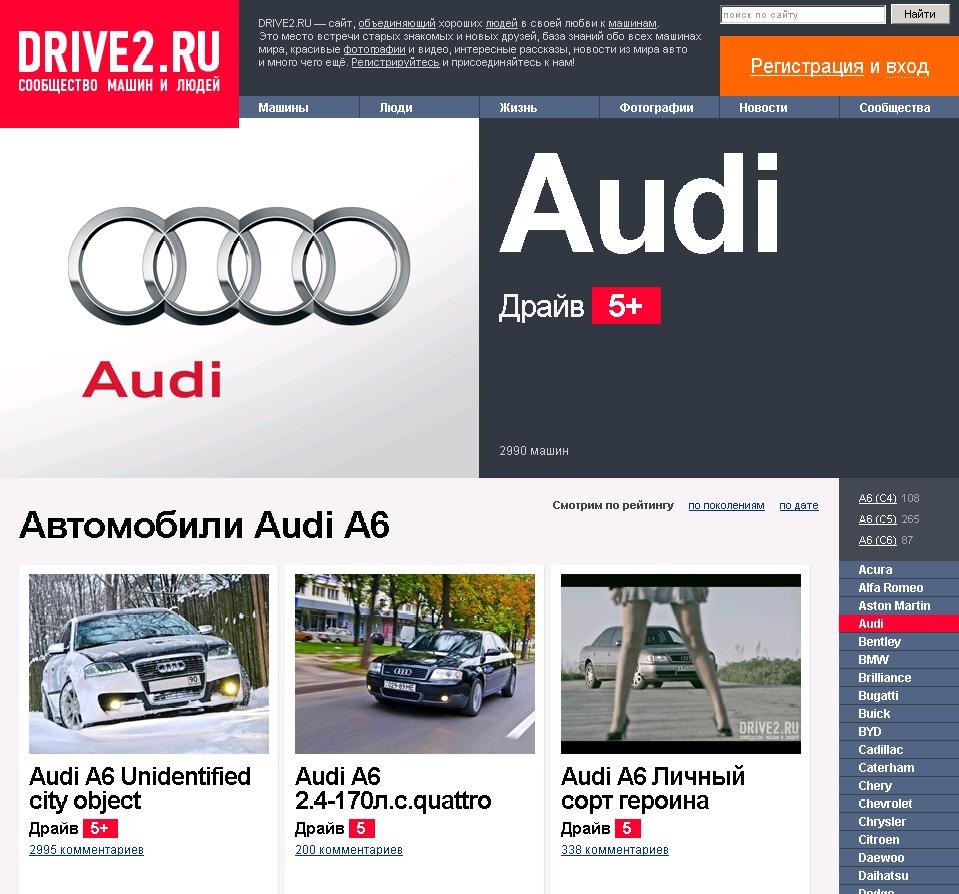
Task: Select Chrysler in brand list
Action: 899,822
